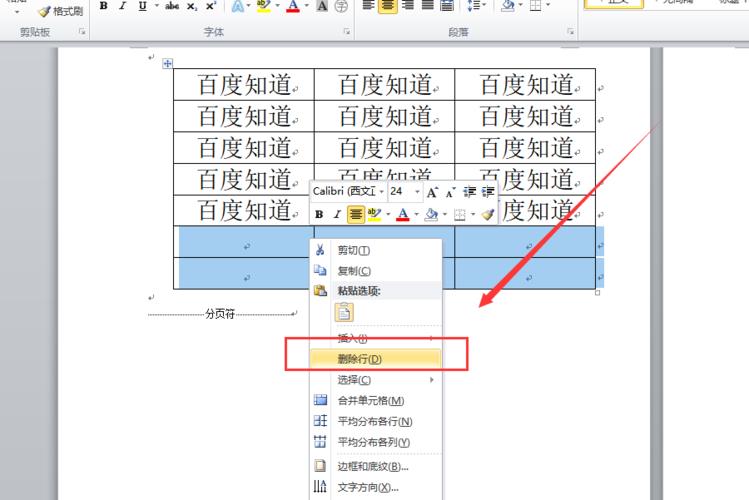Open the underline style dropdown arrow in the ribbon

tap(157, 6)
